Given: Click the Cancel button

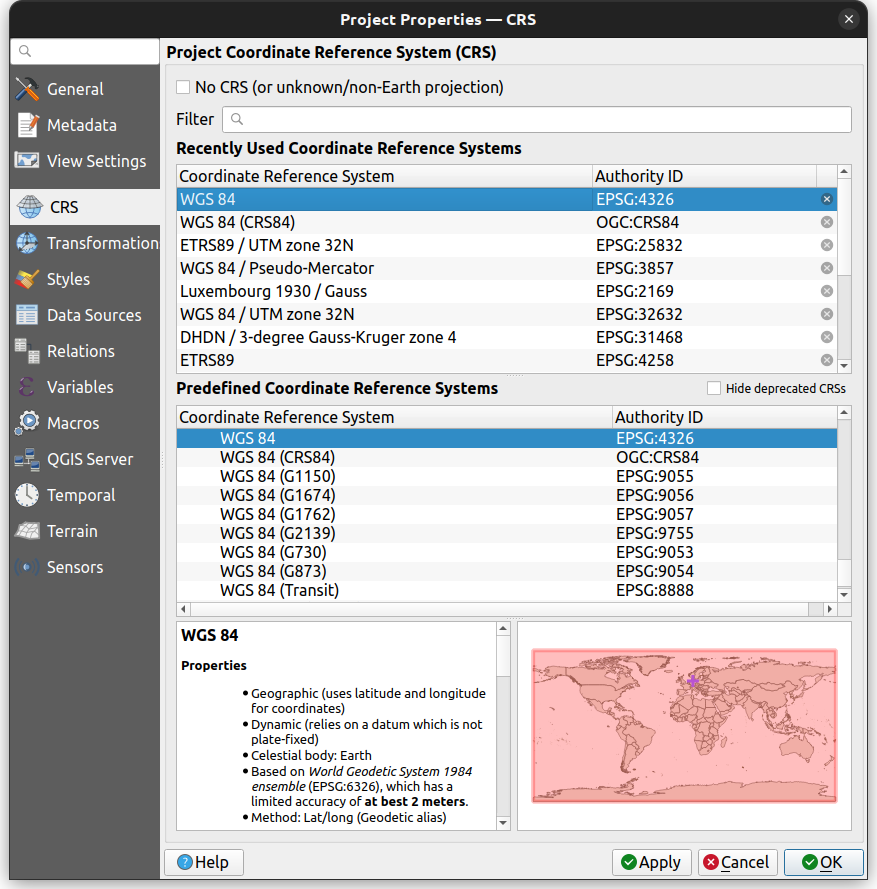Looking at the screenshot, I should coord(737,862).
